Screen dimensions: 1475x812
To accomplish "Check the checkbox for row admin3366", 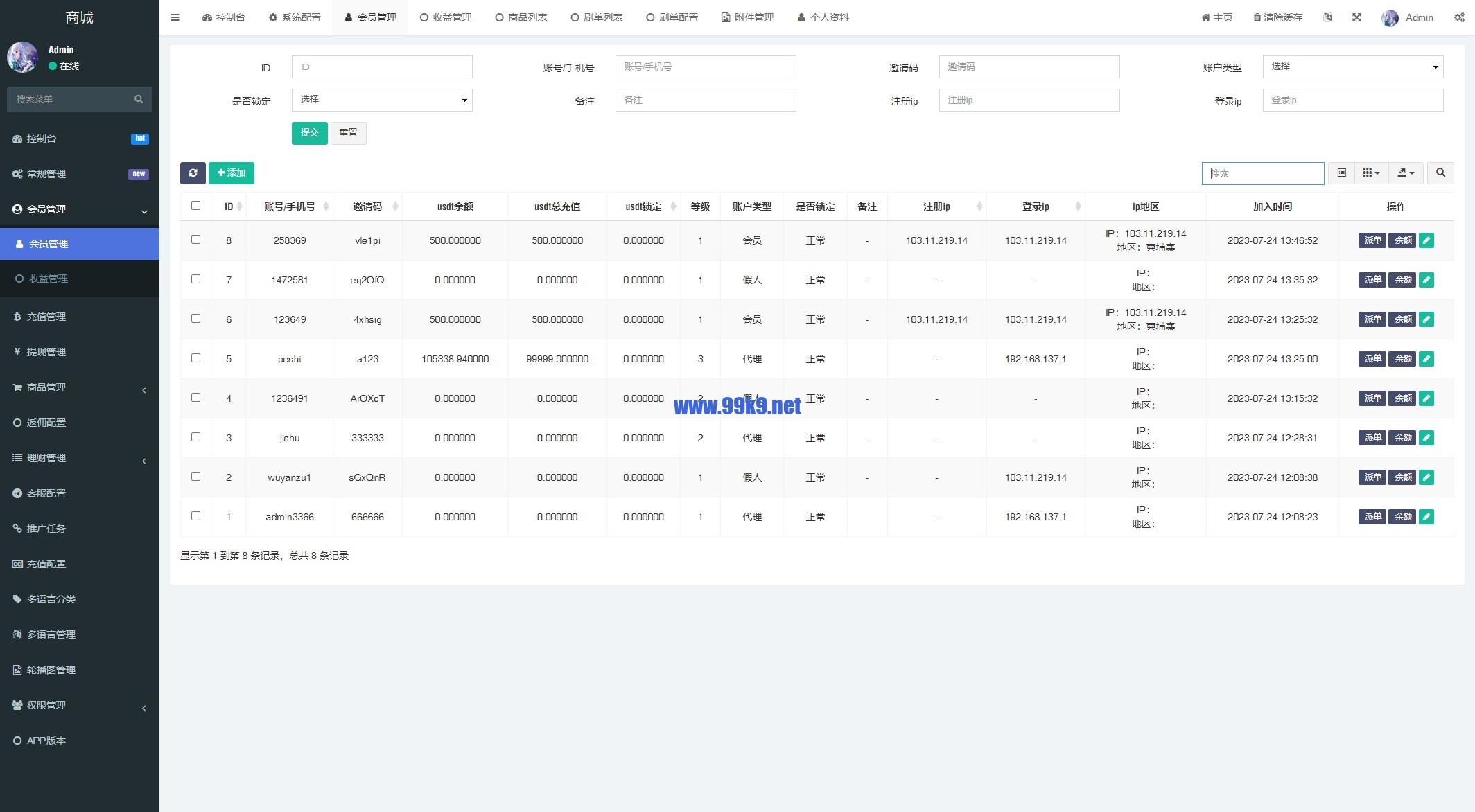I will point(195,516).
